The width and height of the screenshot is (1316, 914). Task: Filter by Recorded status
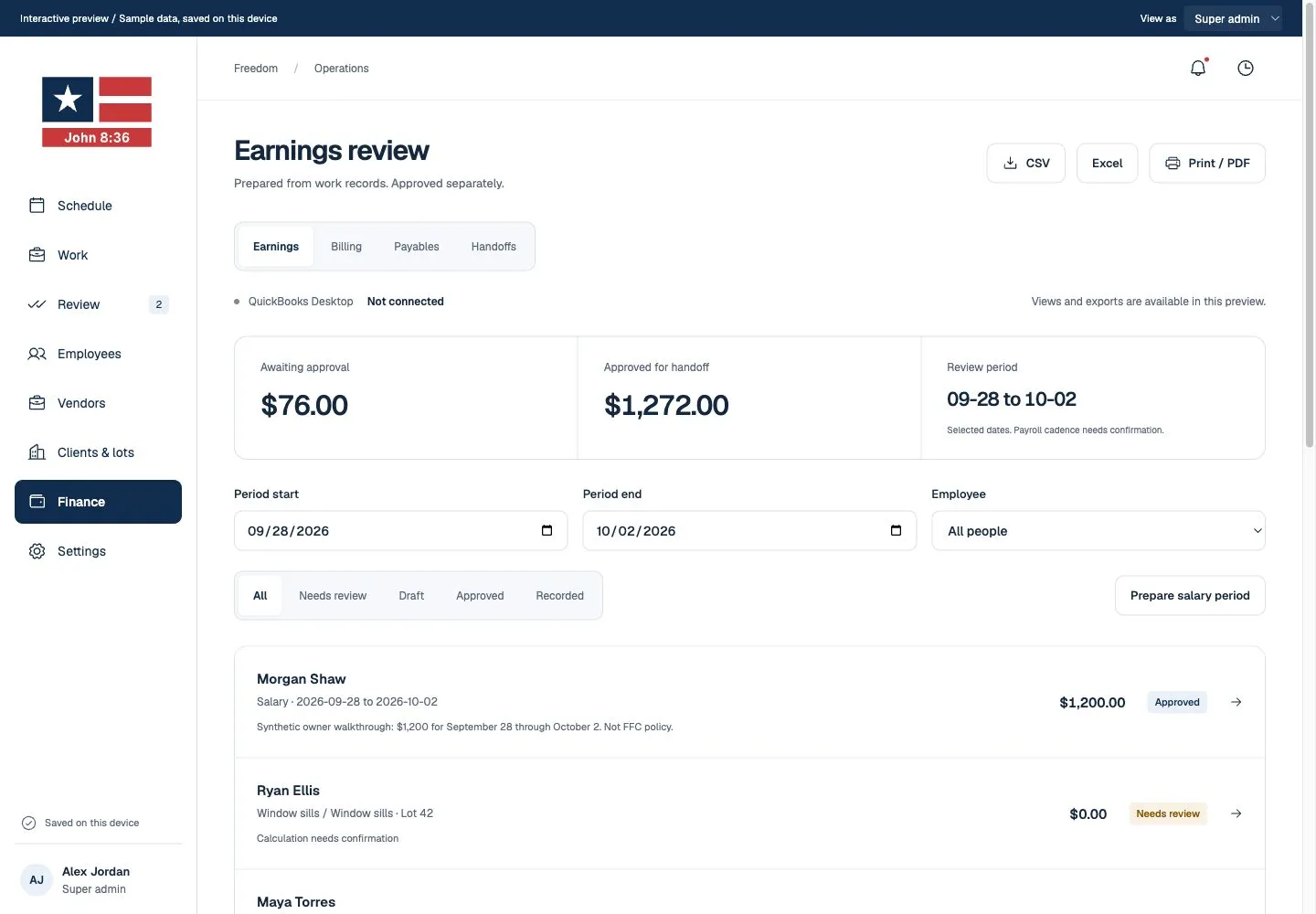[559, 596]
